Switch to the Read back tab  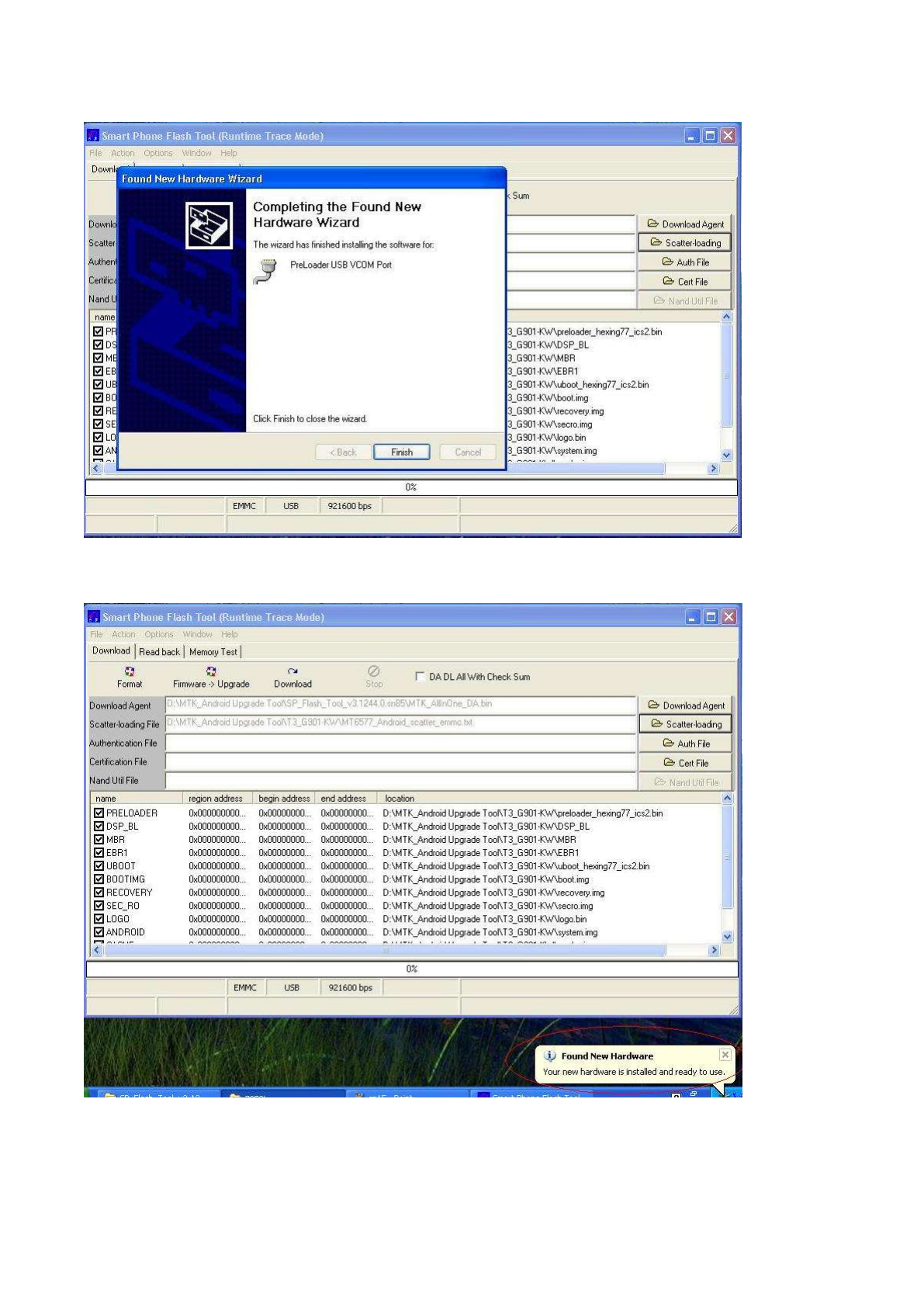(159, 652)
